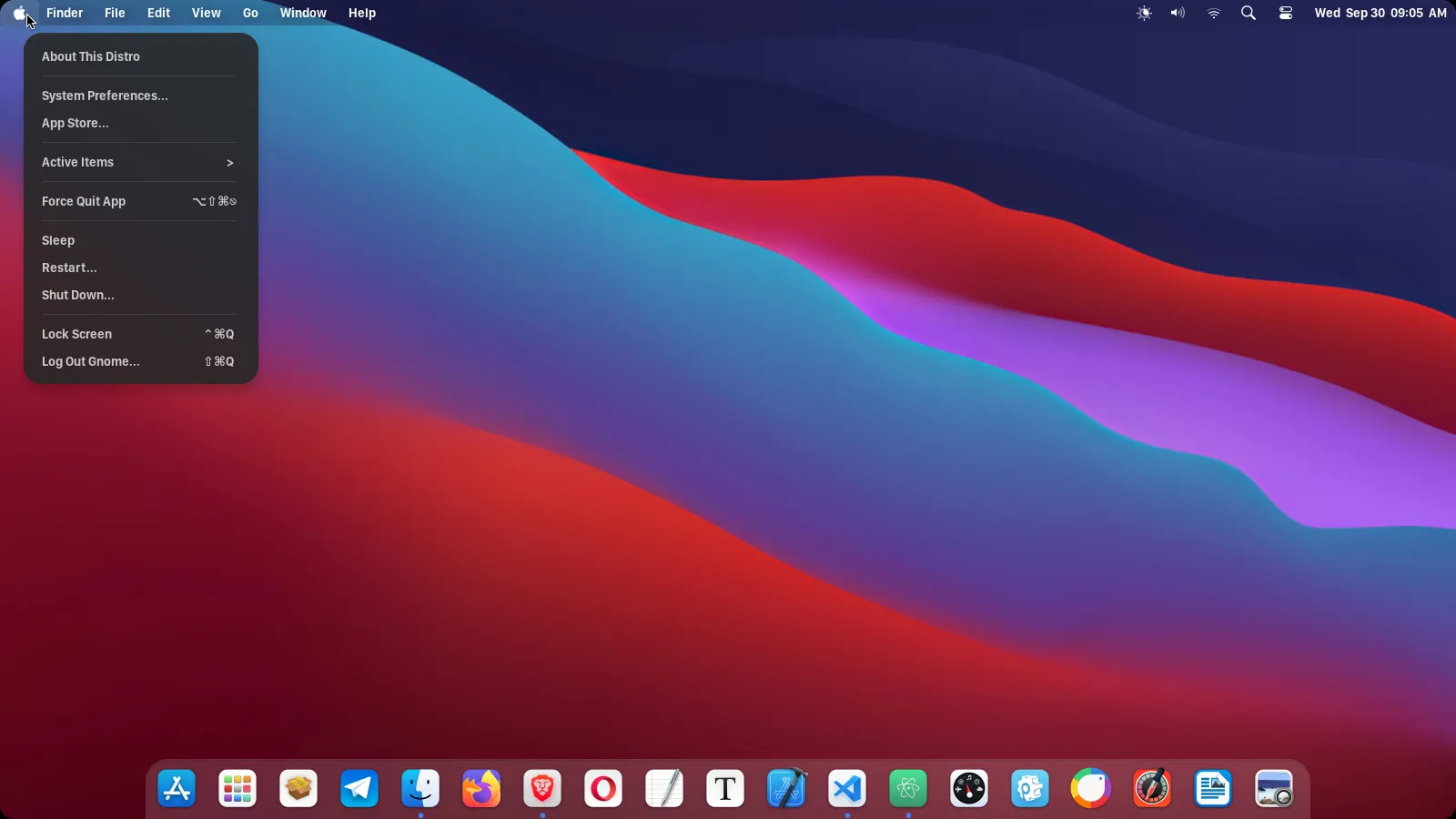1456x819 pixels.
Task: Open Visual Studio Code
Action: 846,788
